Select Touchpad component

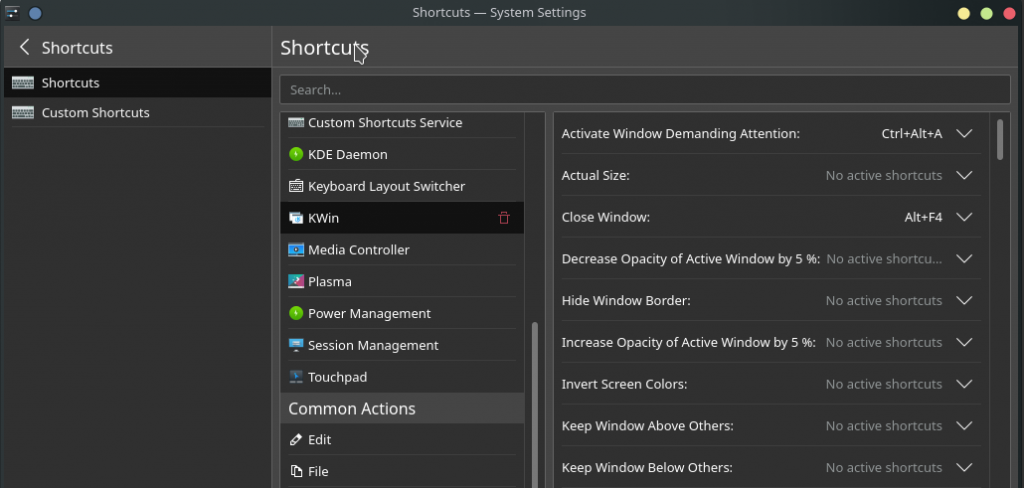tap(402, 377)
